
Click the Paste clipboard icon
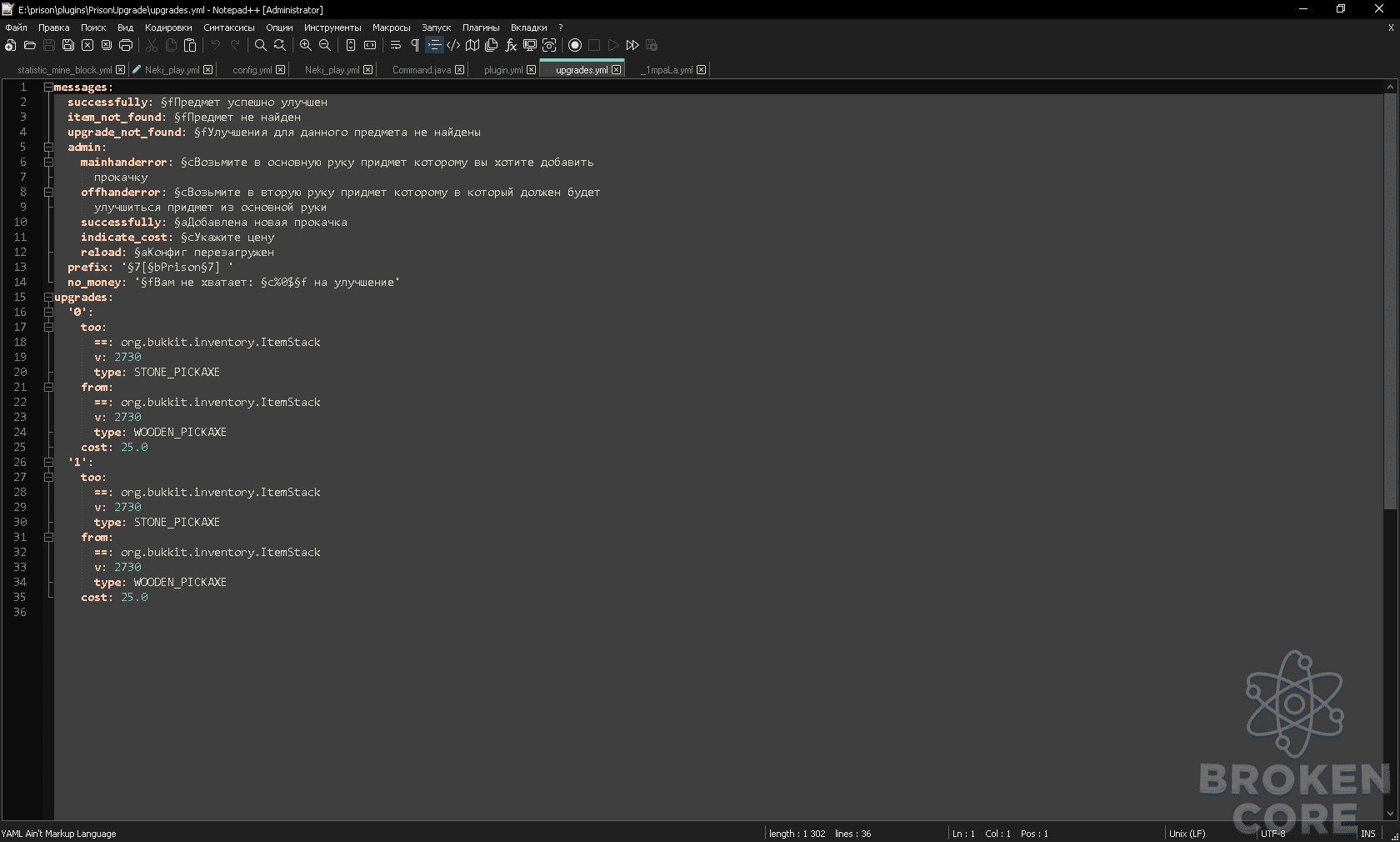tap(190, 45)
